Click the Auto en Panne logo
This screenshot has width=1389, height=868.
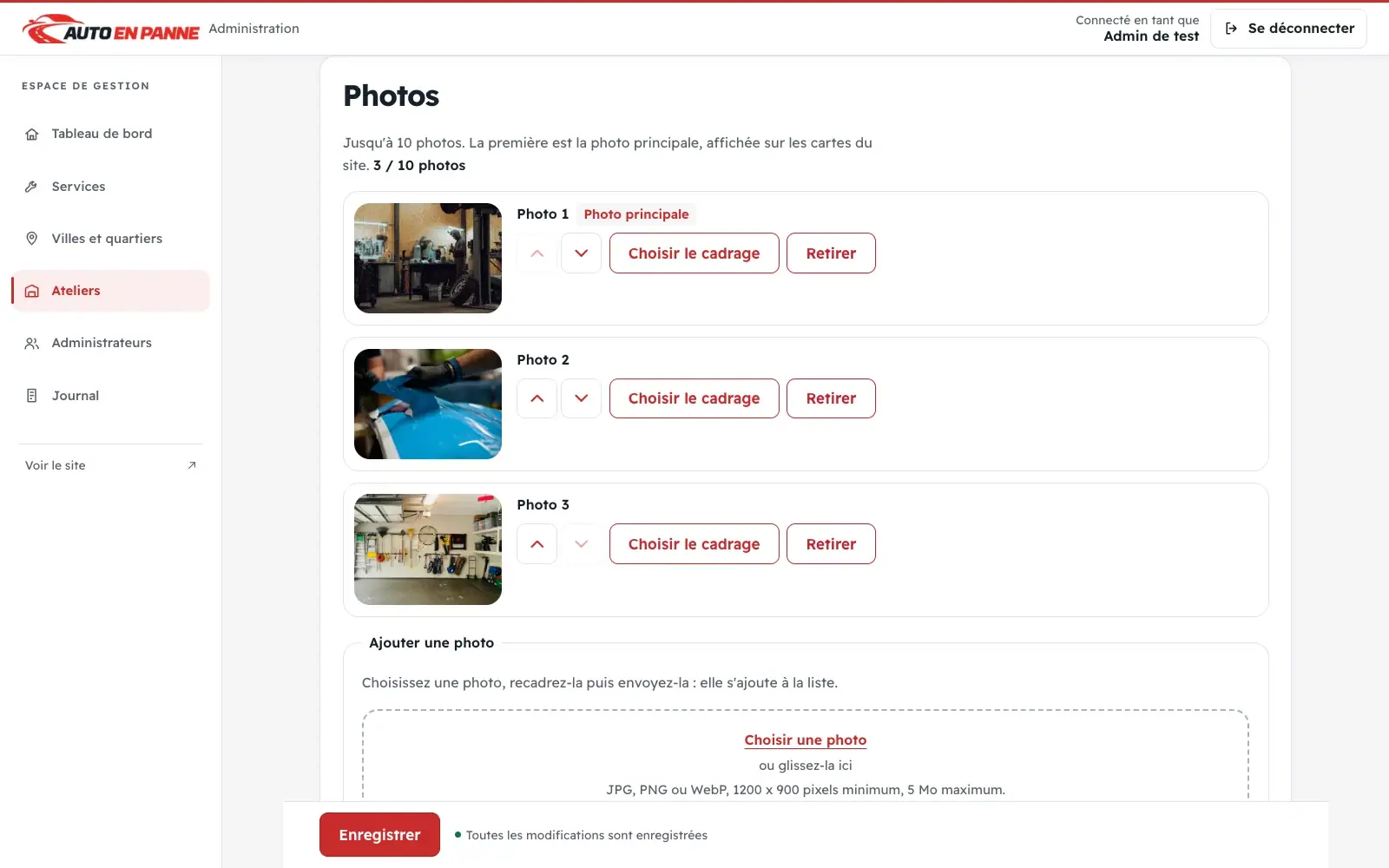click(111, 29)
